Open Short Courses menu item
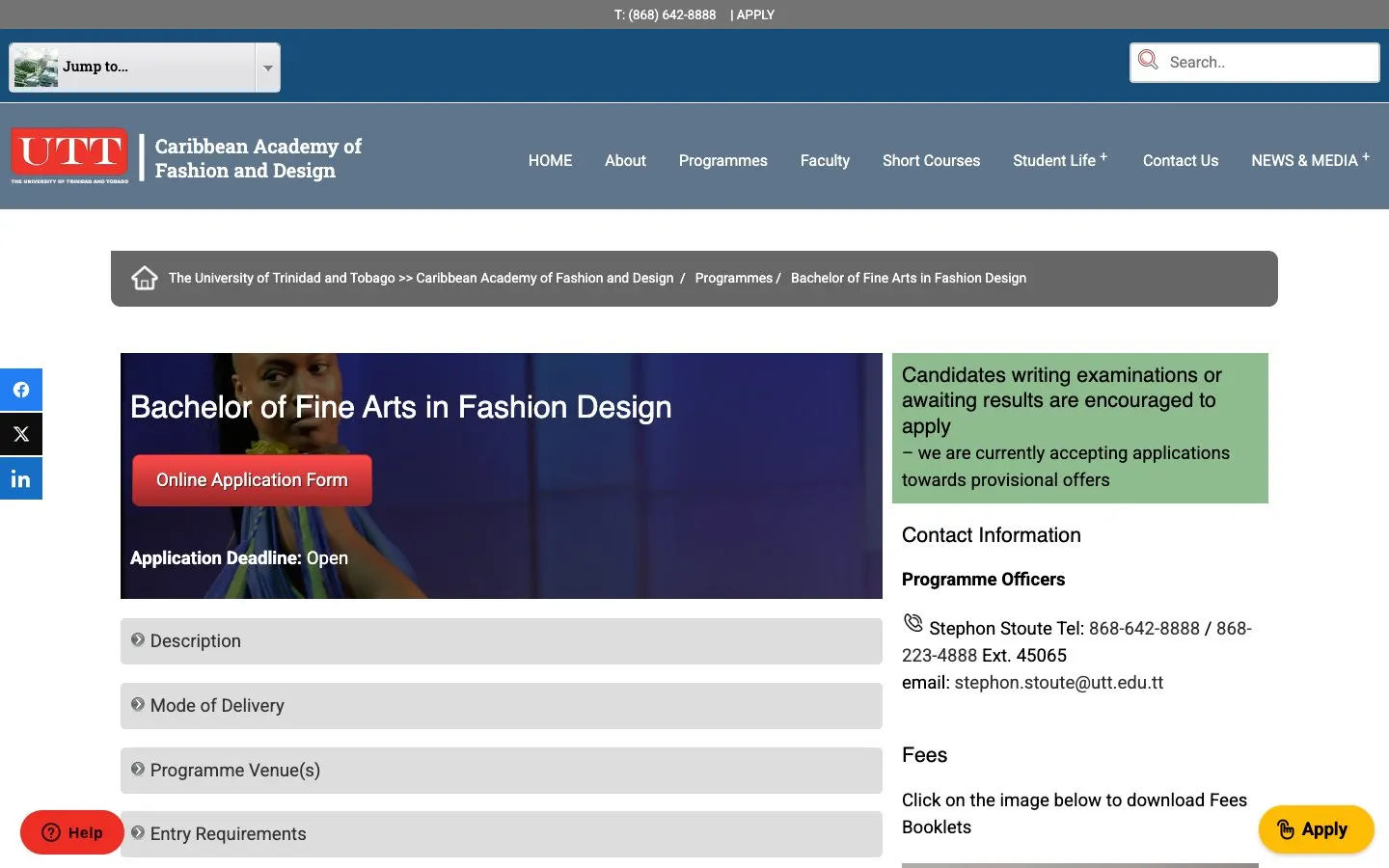Screen dimensions: 1389x868 coord(931,161)
